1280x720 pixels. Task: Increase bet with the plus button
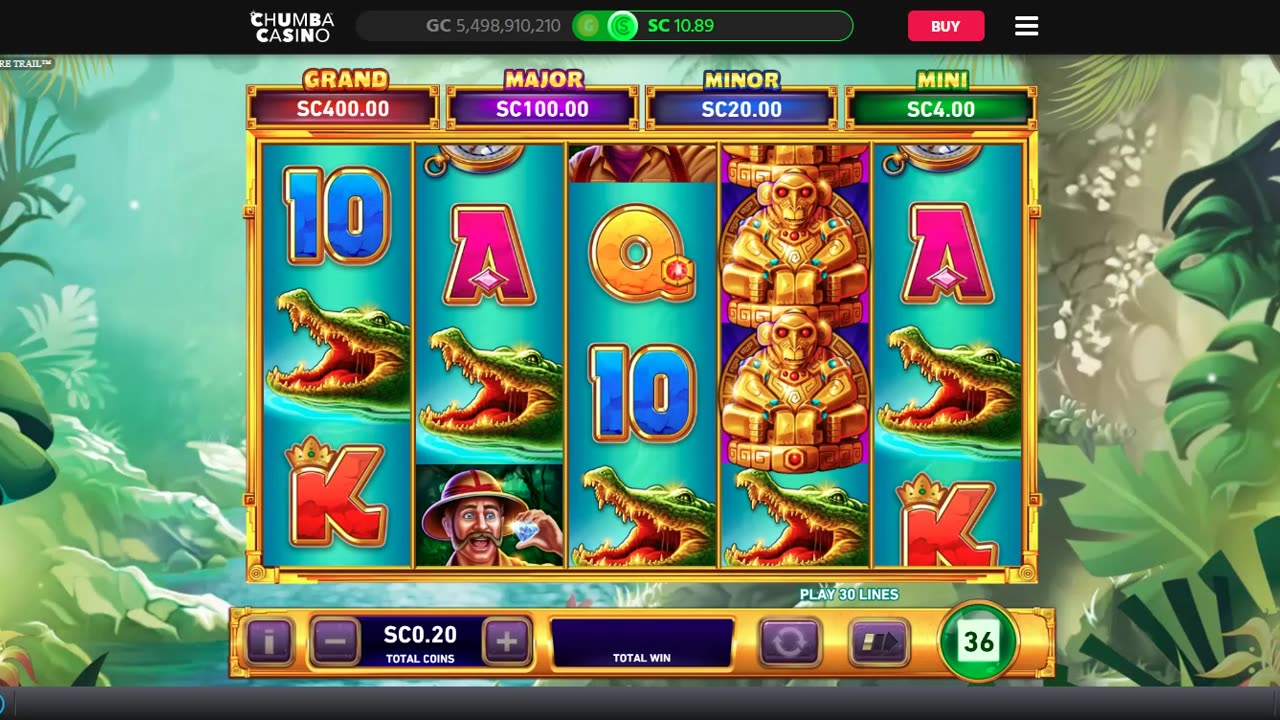[507, 641]
